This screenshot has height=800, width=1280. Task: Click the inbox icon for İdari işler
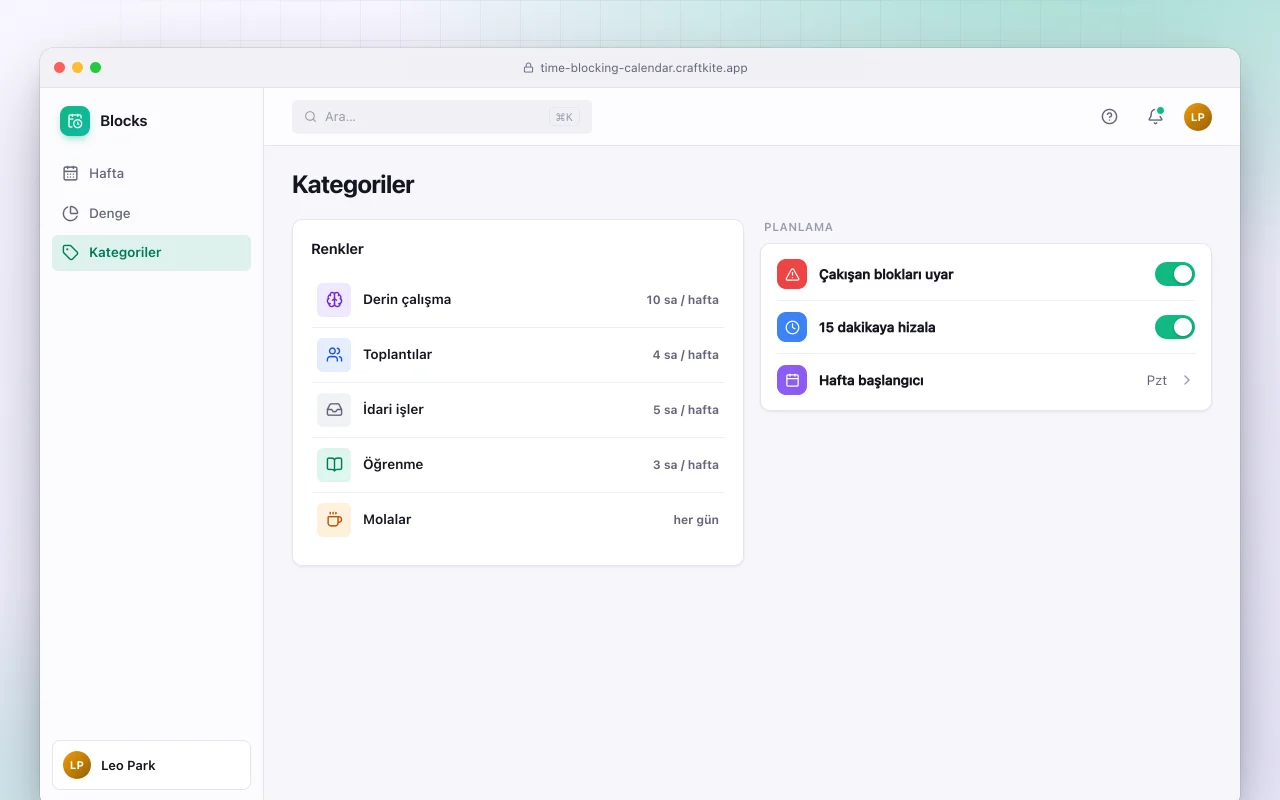(334, 410)
